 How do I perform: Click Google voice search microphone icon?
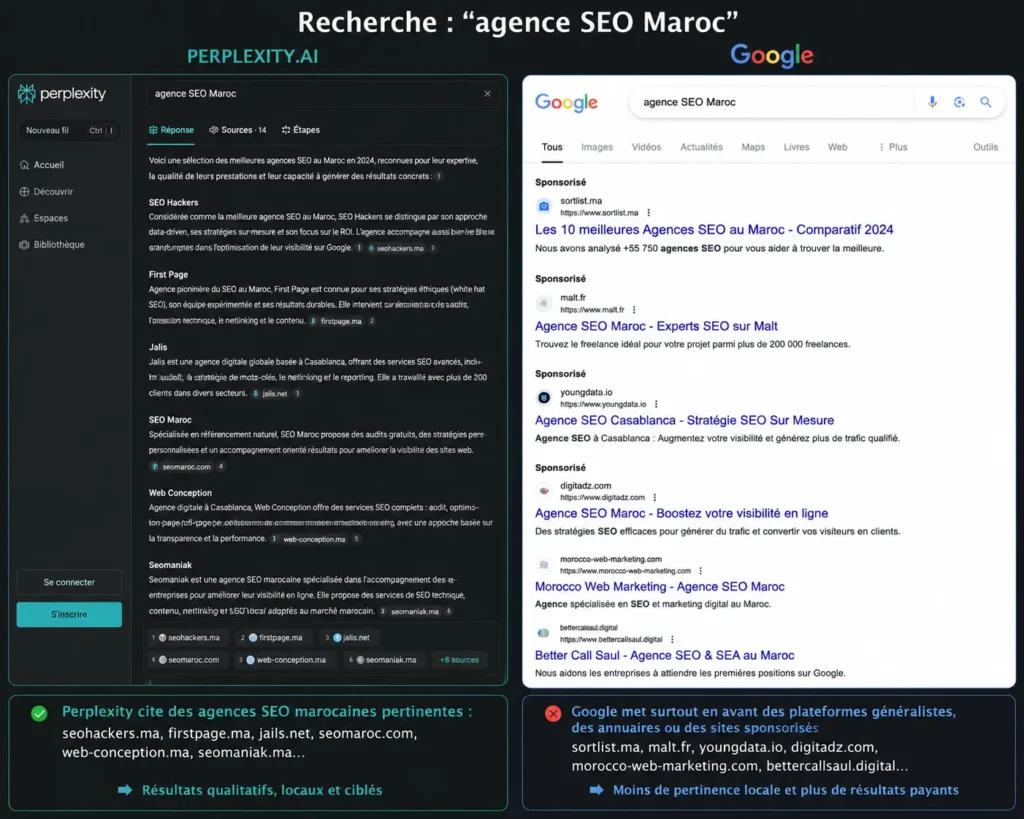click(933, 102)
